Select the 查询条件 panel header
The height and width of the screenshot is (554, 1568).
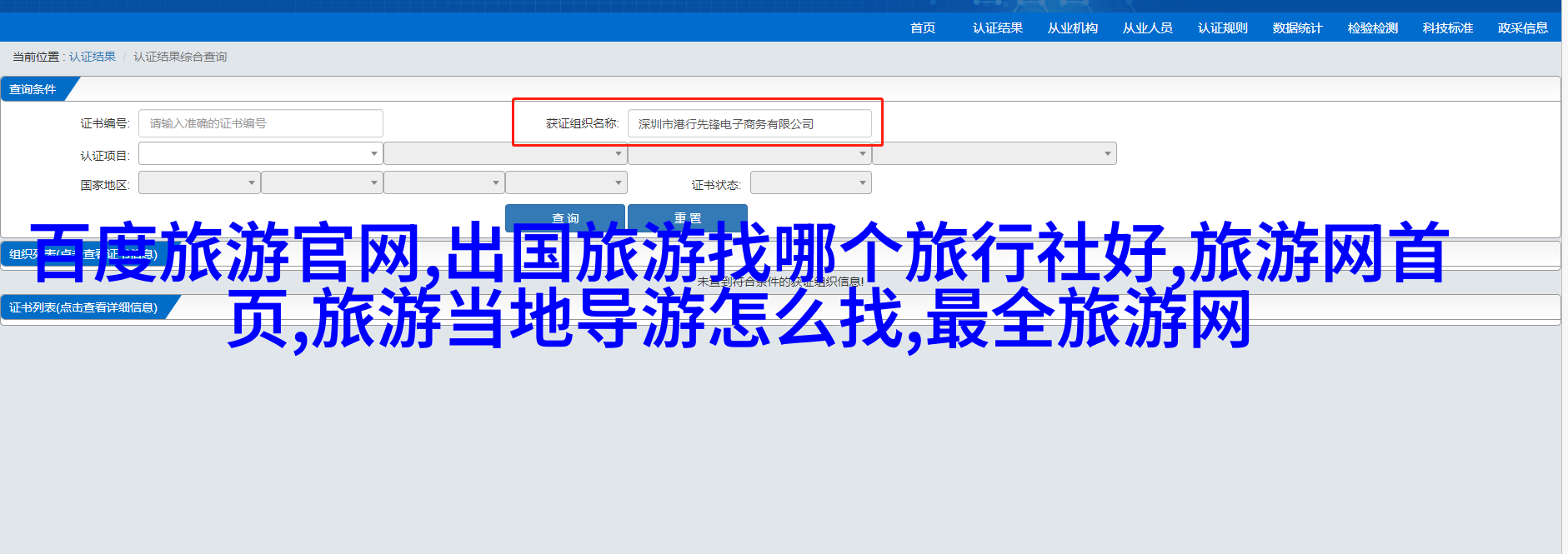pos(33,89)
